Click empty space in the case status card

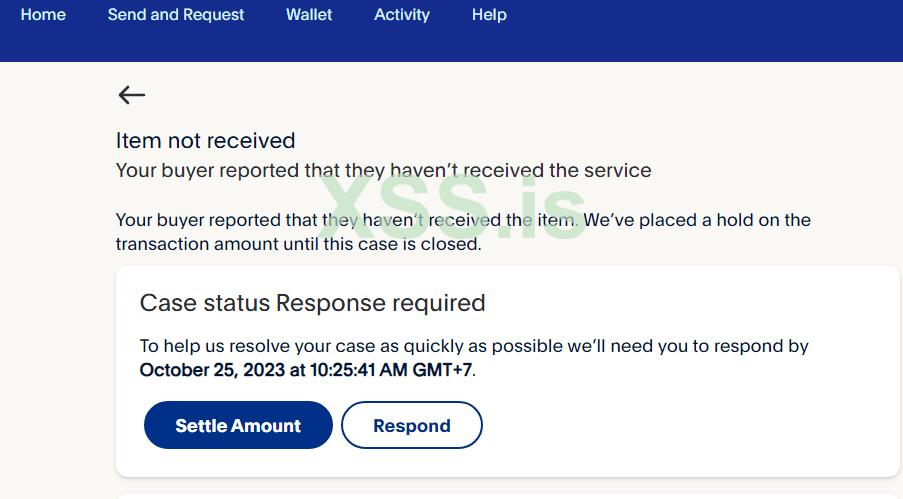pyautogui.click(x=700, y=425)
